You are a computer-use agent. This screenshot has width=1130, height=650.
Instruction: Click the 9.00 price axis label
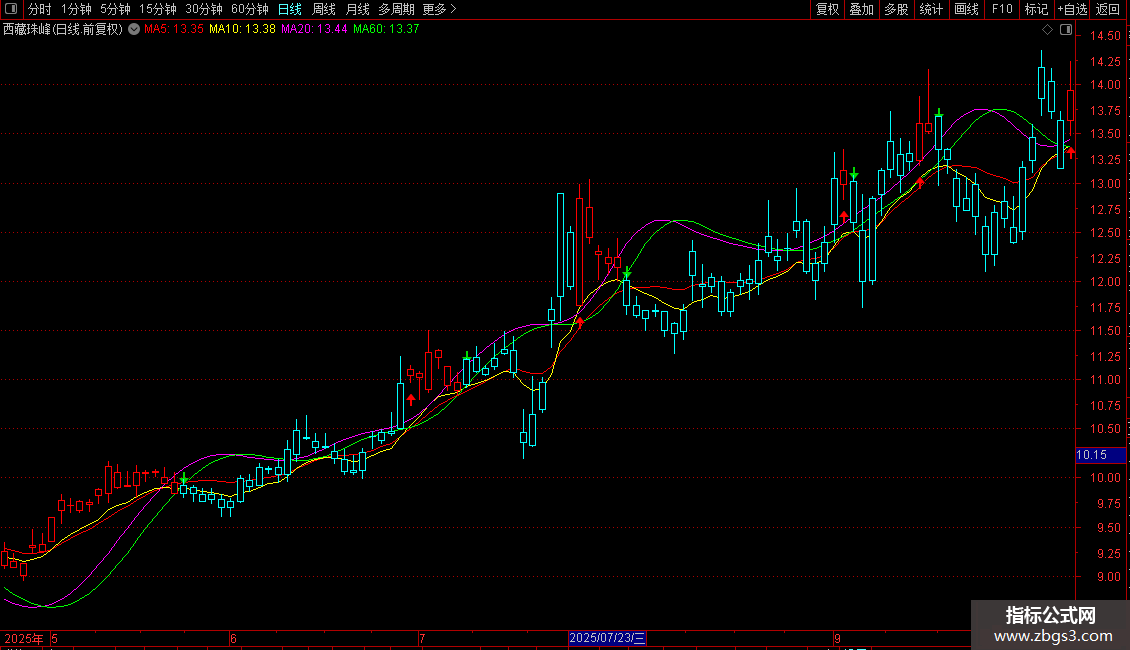coord(1108,576)
